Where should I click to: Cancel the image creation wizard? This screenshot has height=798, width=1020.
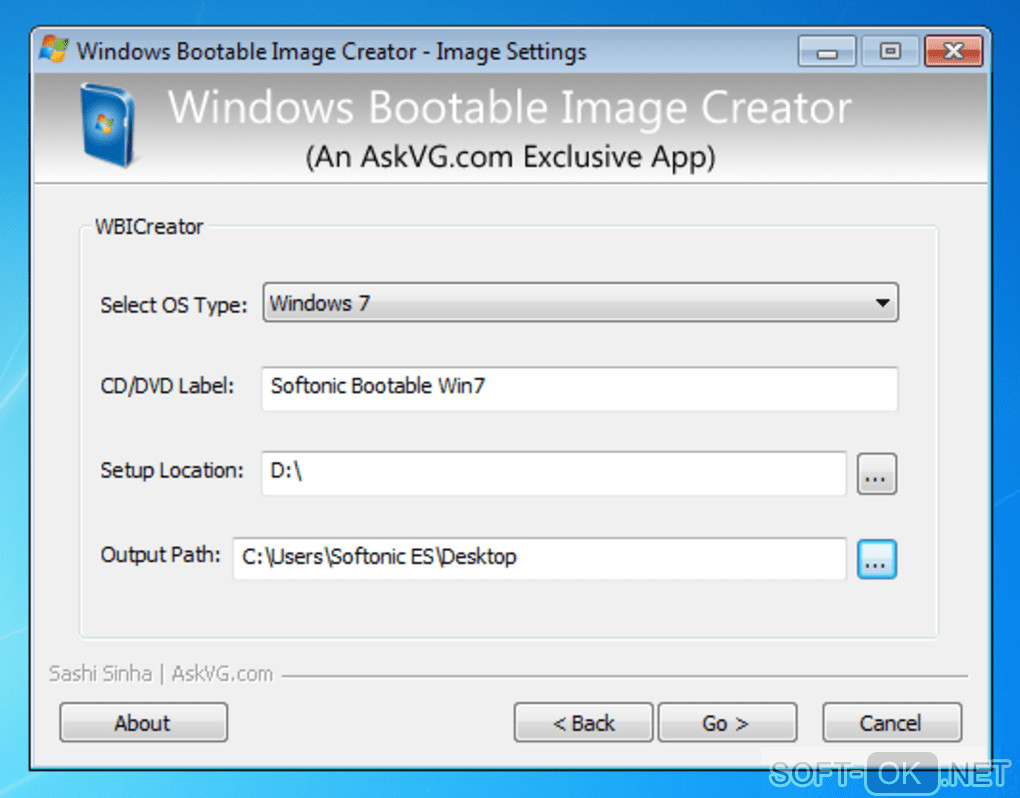tap(892, 722)
